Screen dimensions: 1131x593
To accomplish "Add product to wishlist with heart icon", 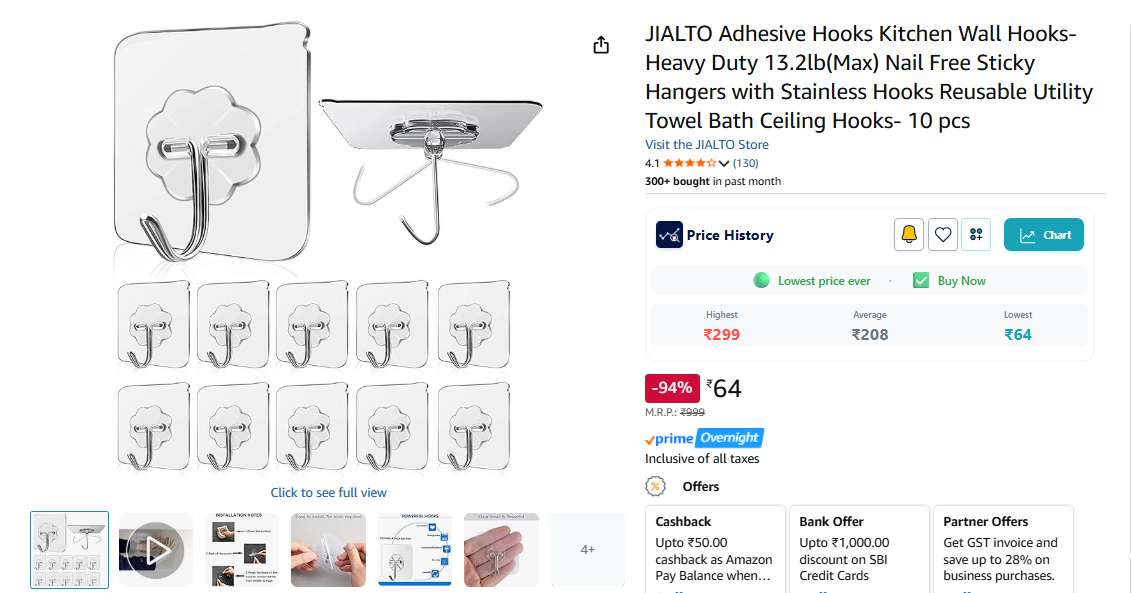I will tap(942, 235).
